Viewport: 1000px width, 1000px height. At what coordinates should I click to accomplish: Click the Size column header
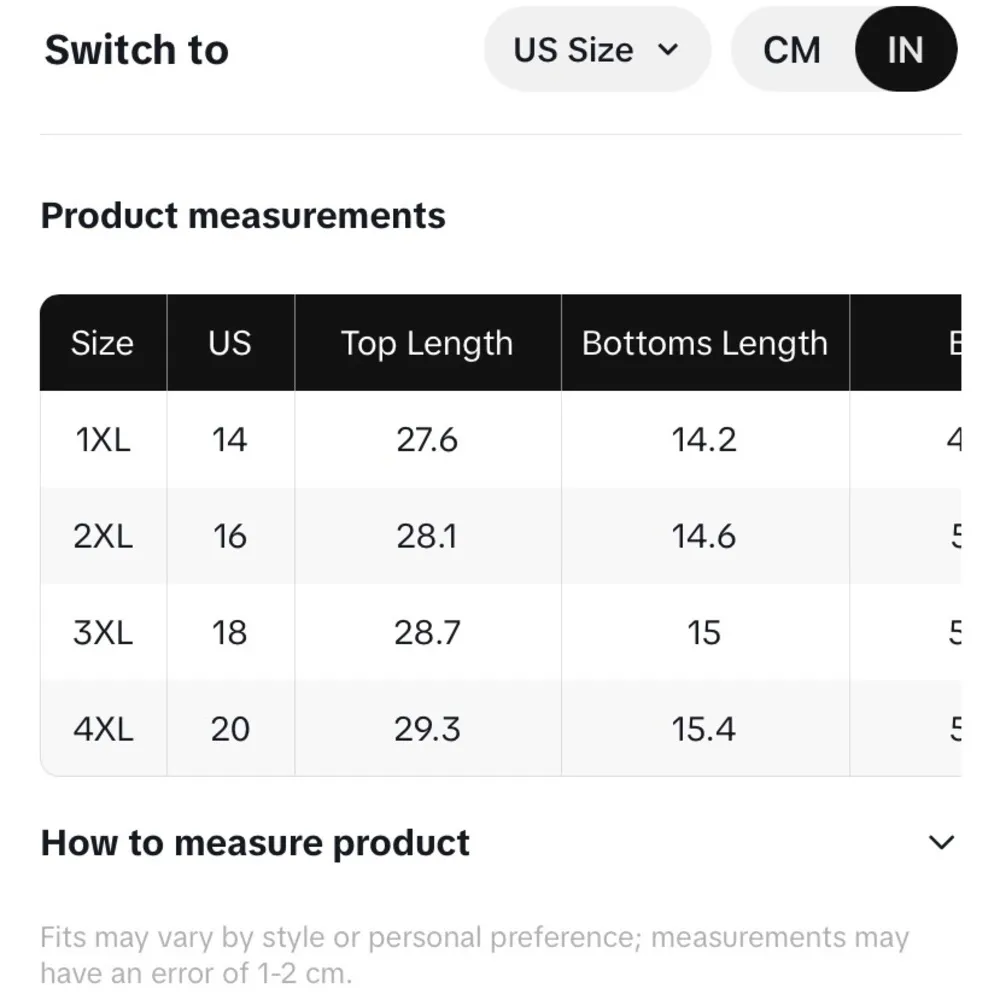click(x=102, y=343)
